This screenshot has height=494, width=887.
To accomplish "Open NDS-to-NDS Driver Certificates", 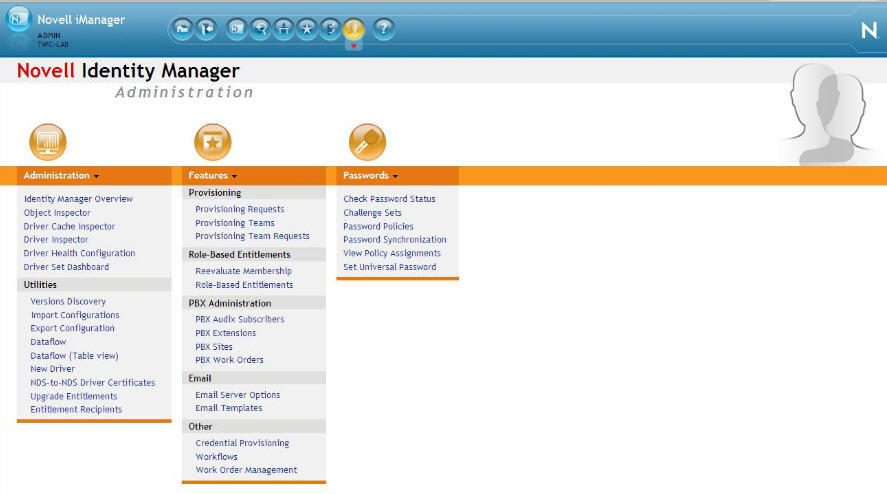I will coord(93,383).
